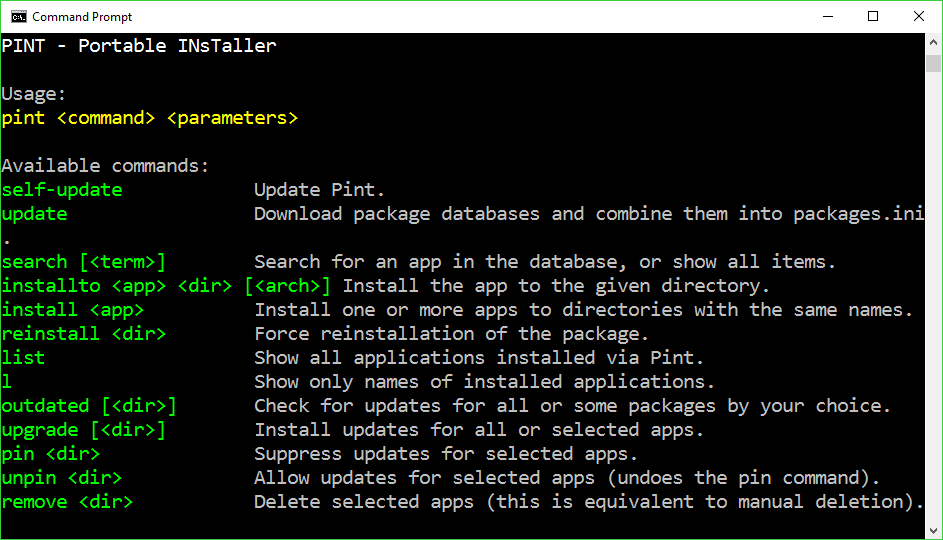
Task: Click 'Delete selected apps' description
Action: [x=589, y=502]
